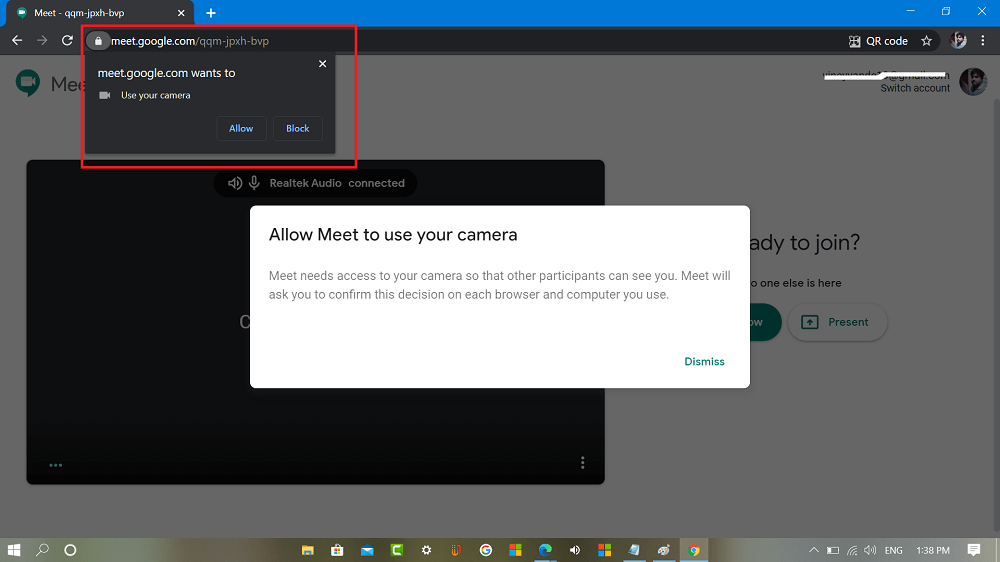Block camera access in permission popup
Screen dimensions: 1000x562
pyautogui.click(x=297, y=128)
